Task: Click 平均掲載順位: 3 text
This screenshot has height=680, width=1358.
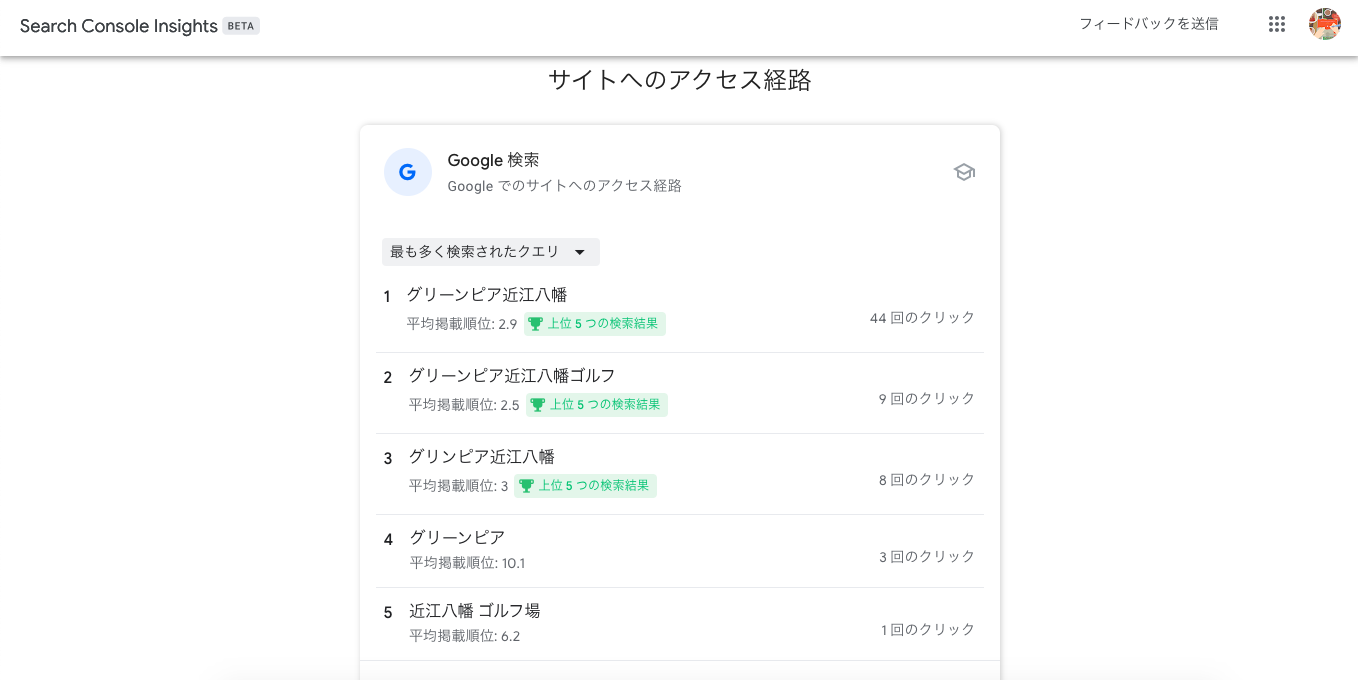Action: pos(459,486)
